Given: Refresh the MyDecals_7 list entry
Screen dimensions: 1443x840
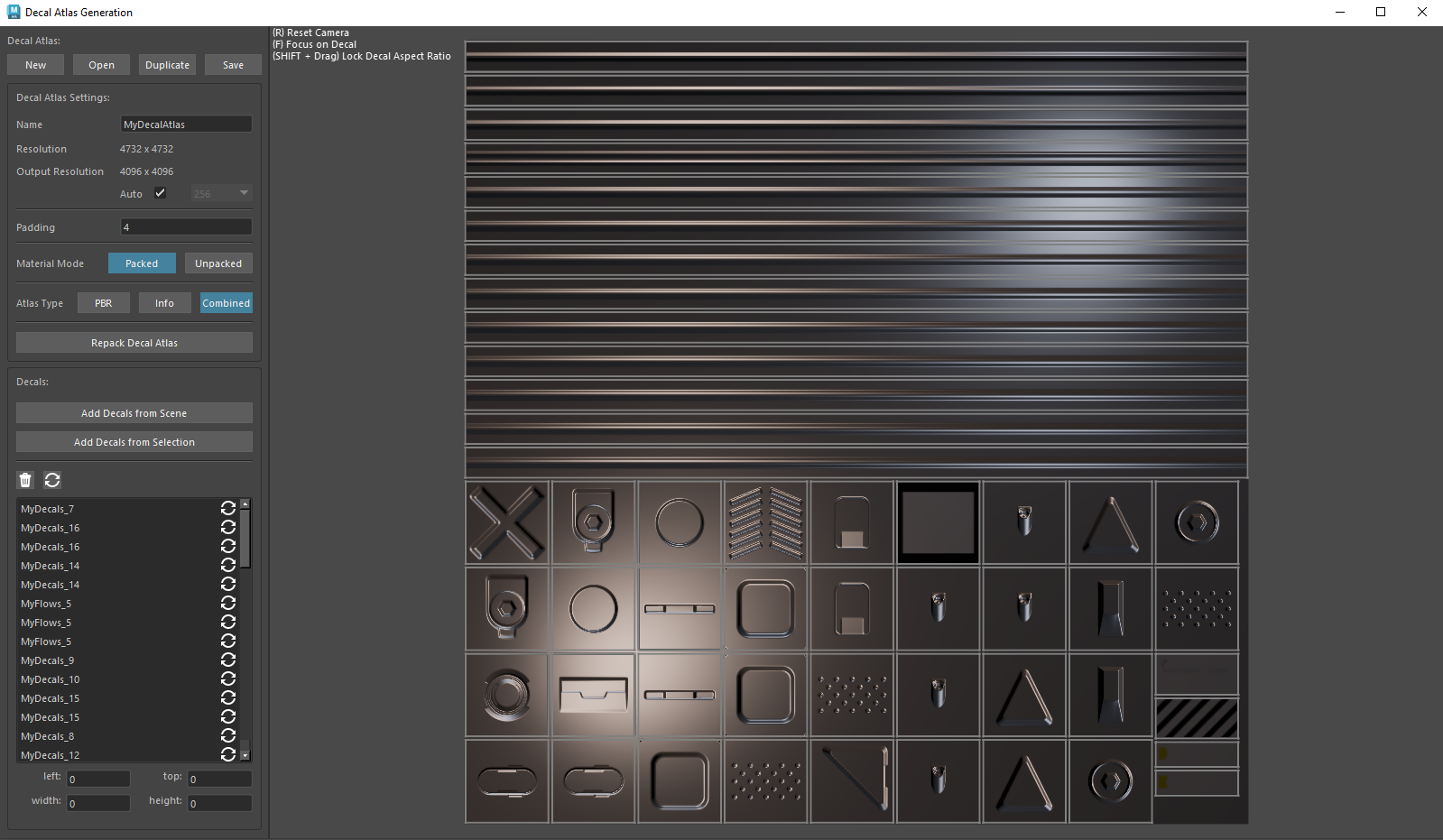Looking at the screenshot, I should click(228, 509).
